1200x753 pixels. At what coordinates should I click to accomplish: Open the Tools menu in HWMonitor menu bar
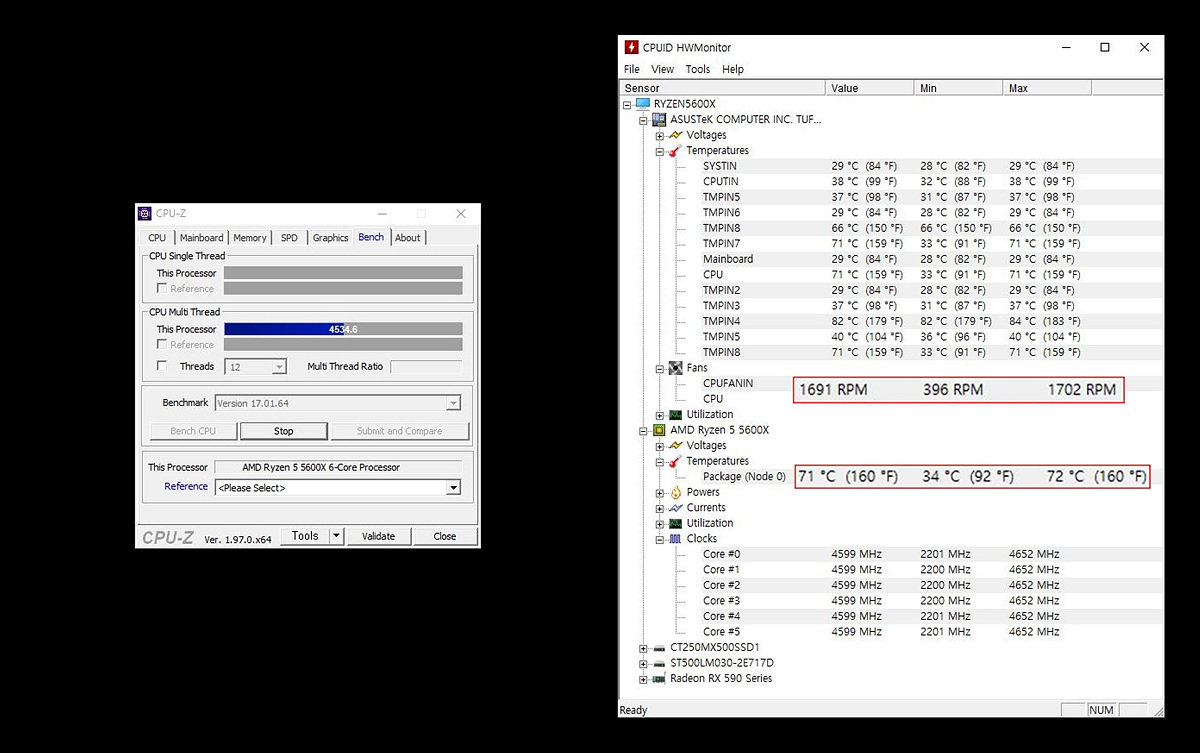[x=698, y=69]
